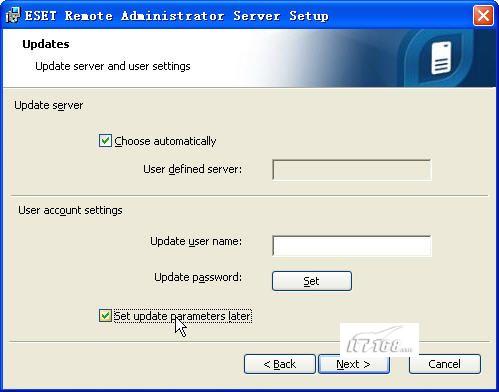The width and height of the screenshot is (499, 392).
Task: Click the server document icon in header banner
Action: (441, 58)
